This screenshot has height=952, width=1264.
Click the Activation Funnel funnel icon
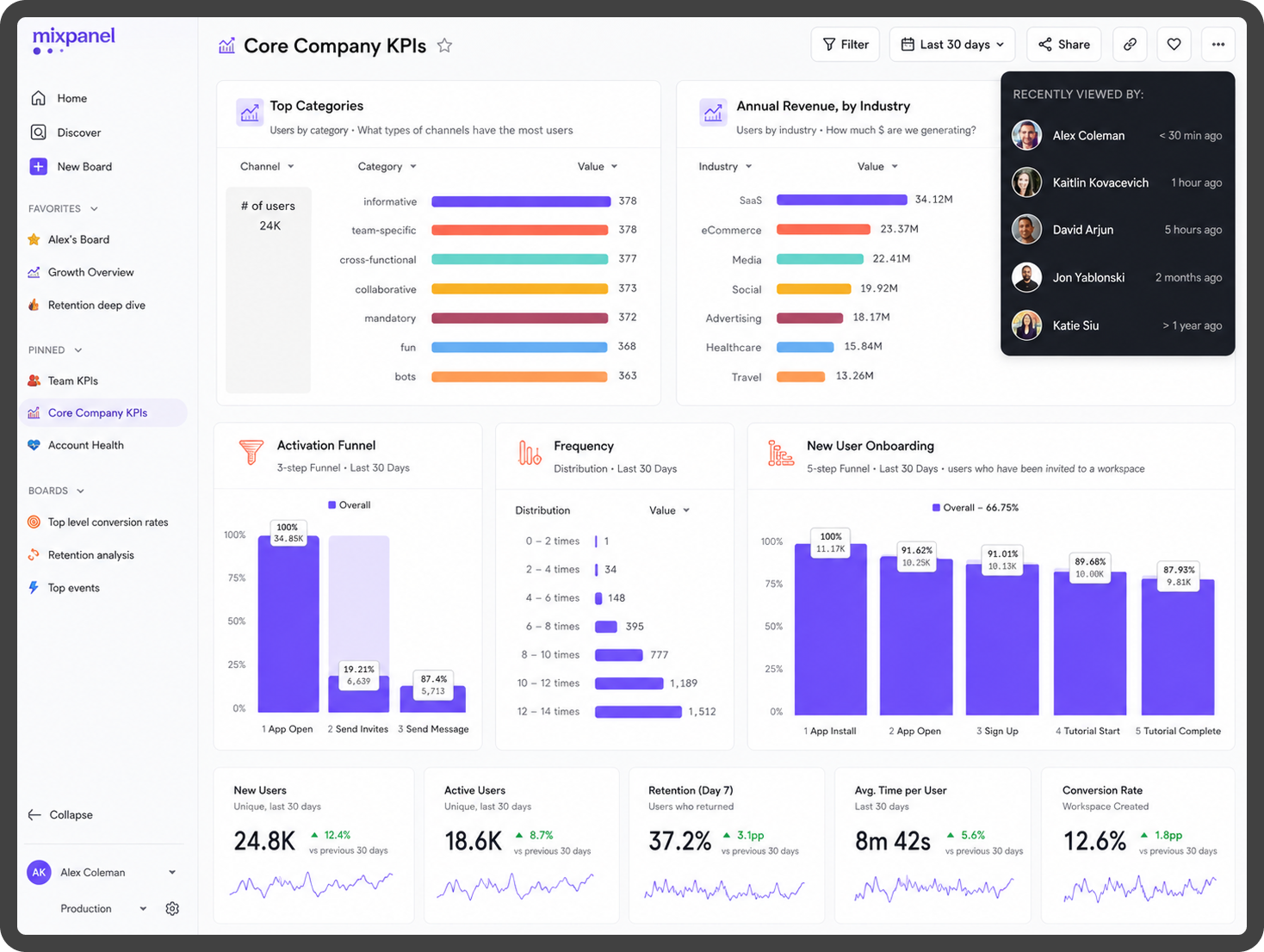pyautogui.click(x=251, y=452)
